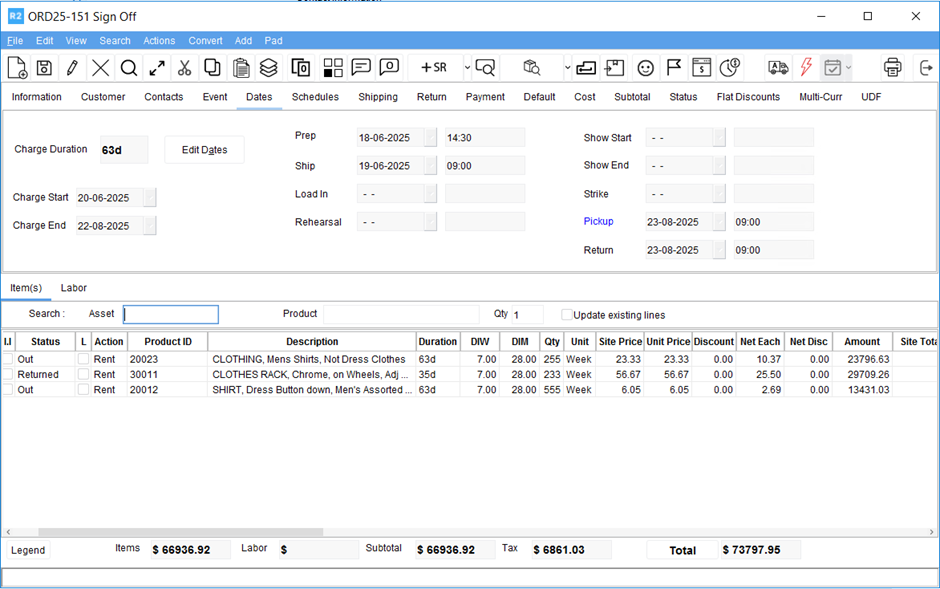Image resolution: width=940 pixels, height=589 pixels.
Task: Open the Actions menu
Action: [159, 41]
